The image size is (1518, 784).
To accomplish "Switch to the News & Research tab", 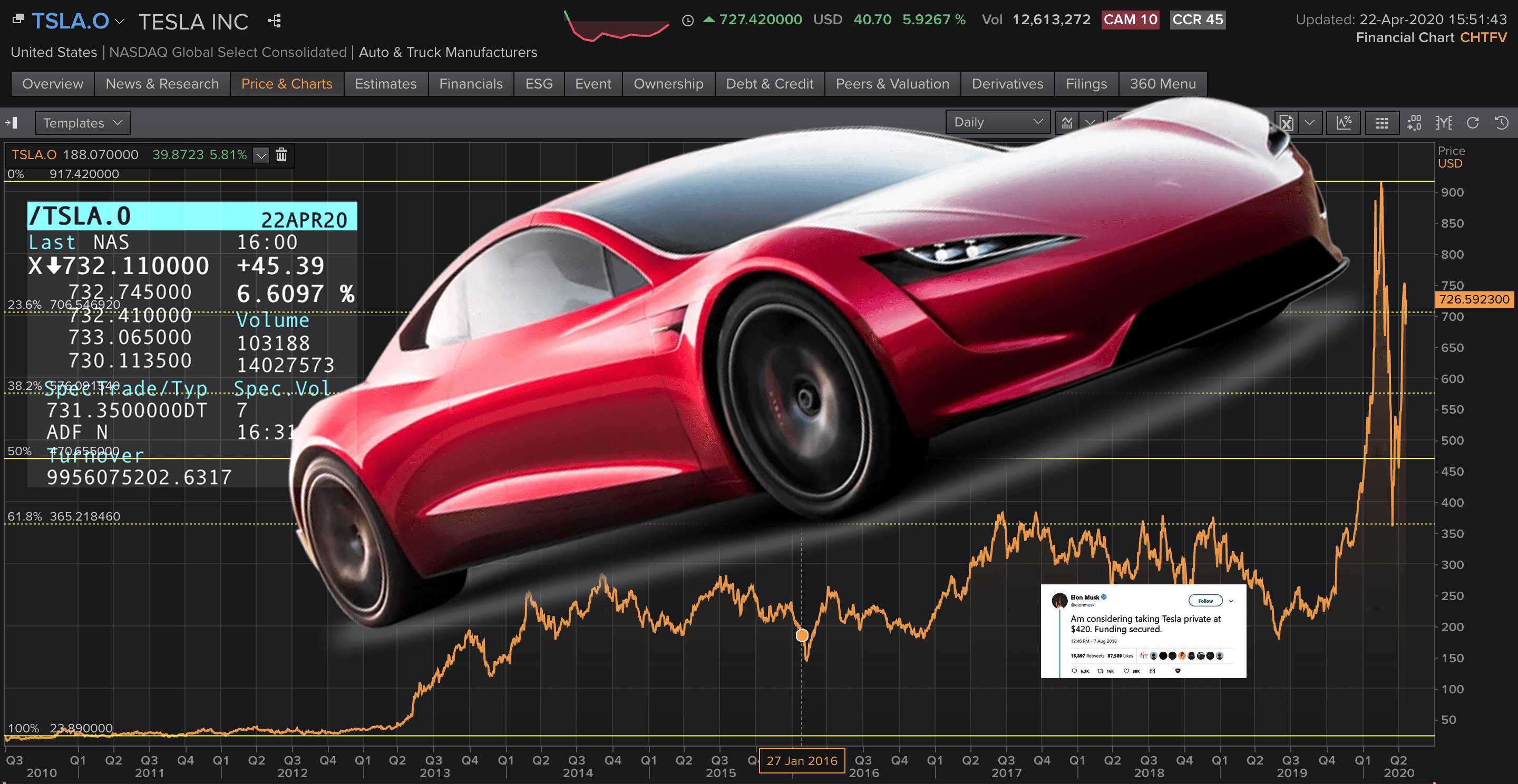I will pos(161,84).
